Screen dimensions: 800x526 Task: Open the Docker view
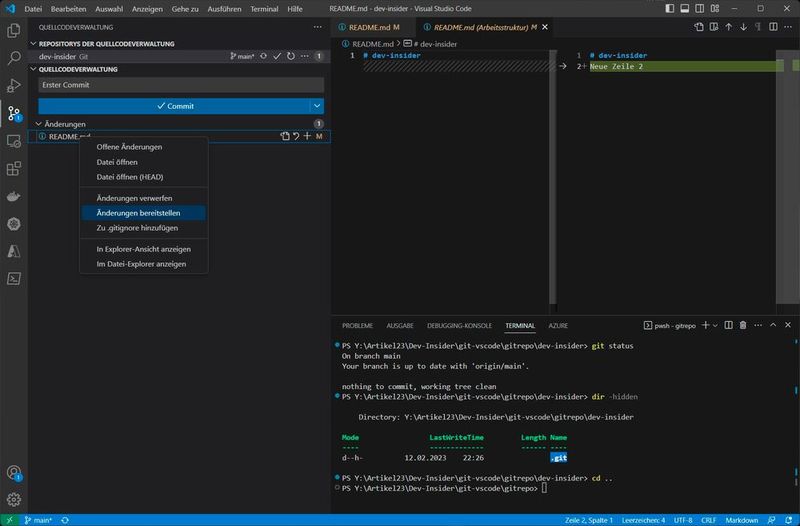(x=14, y=196)
